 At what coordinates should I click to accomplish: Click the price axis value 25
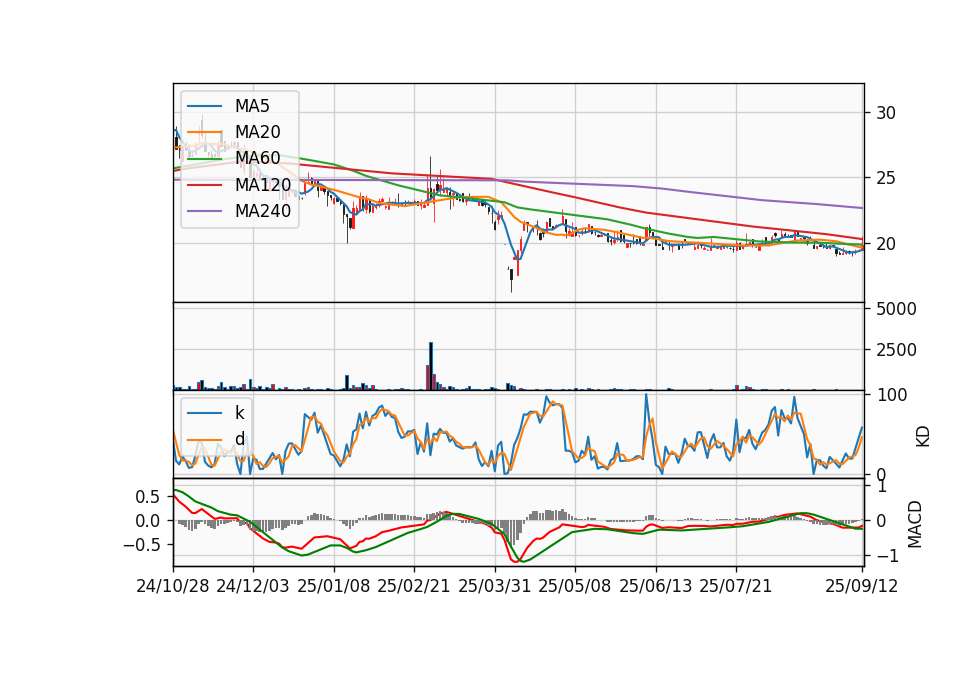click(886, 179)
